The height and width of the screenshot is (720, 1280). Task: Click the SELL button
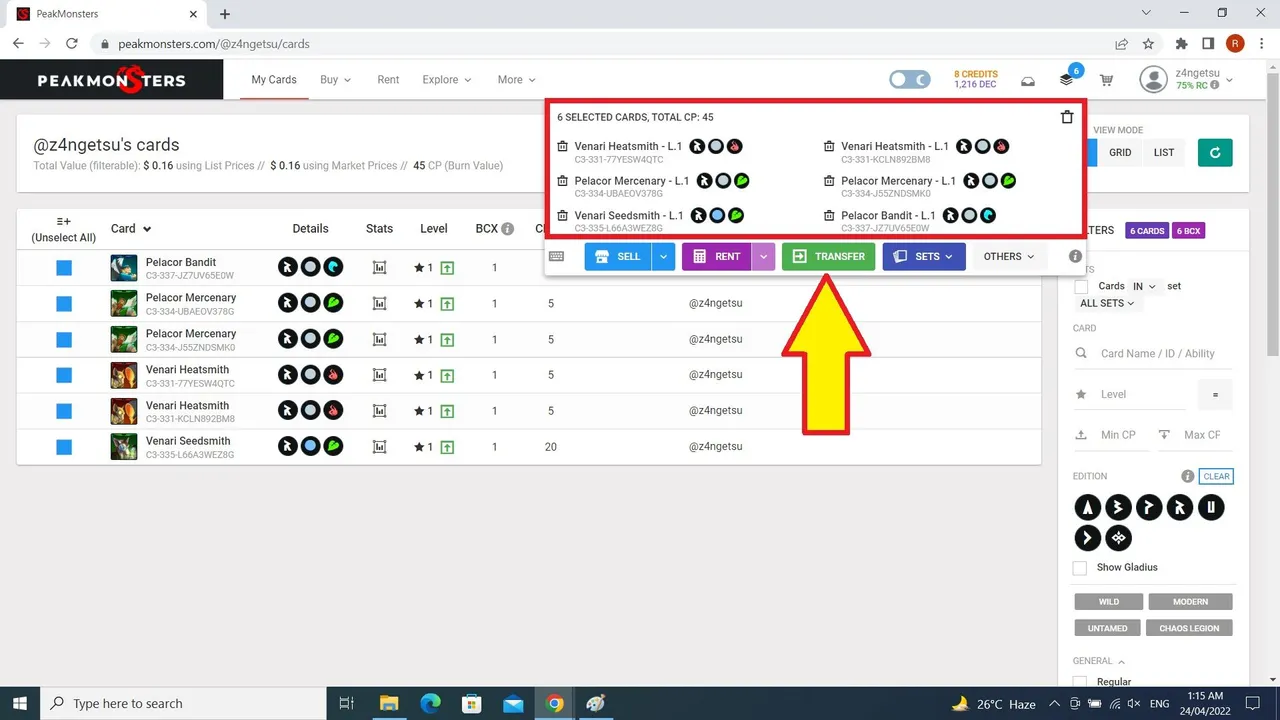[618, 257]
